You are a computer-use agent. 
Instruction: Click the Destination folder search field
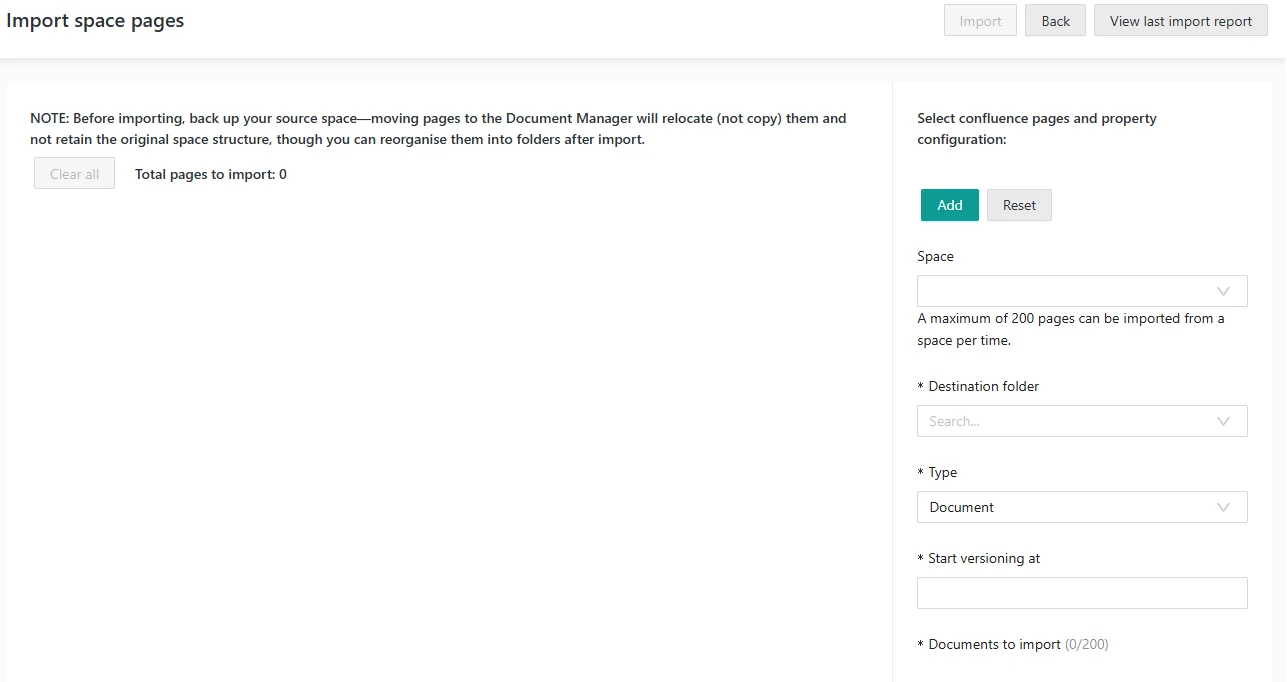[x=1065, y=421]
